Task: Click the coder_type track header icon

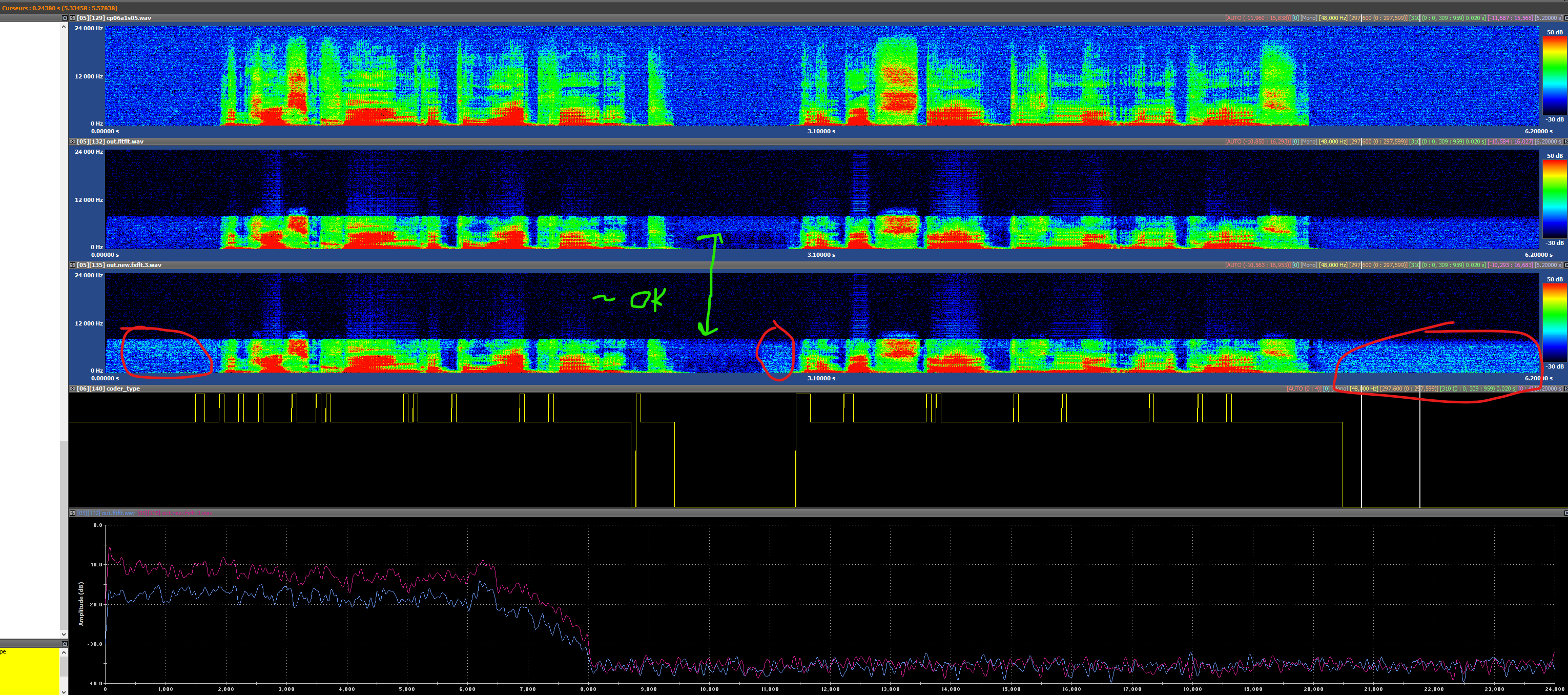Action: [72, 389]
